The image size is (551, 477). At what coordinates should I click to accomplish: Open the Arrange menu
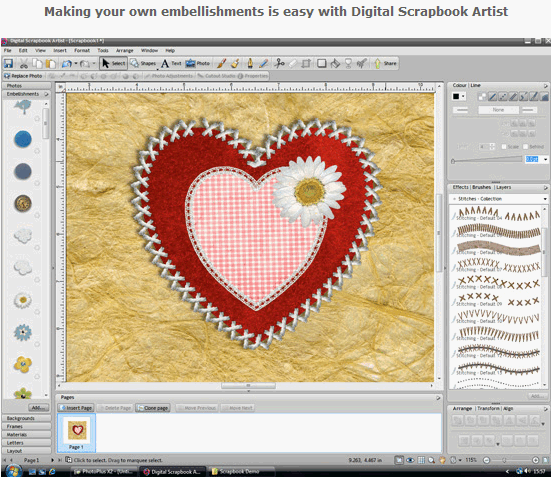pyautogui.click(x=124, y=50)
